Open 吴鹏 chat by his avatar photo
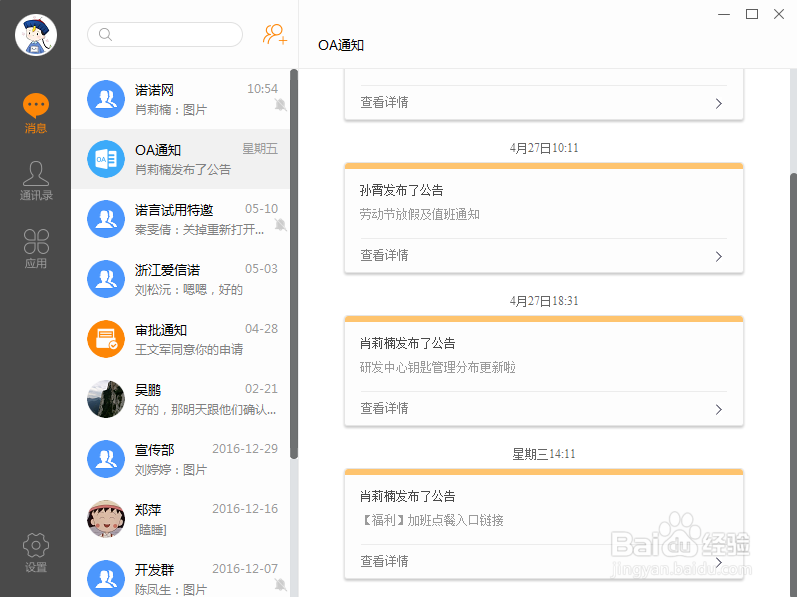This screenshot has height=597, width=797. [105, 399]
